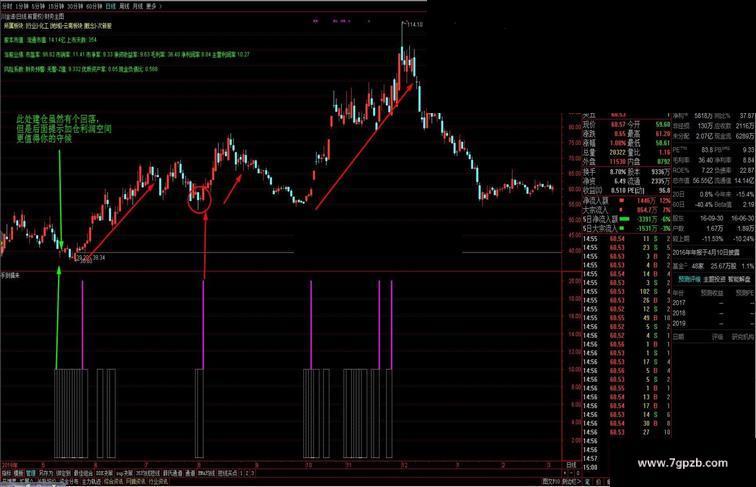Click the 总市值 value 56.55亿

(702, 181)
